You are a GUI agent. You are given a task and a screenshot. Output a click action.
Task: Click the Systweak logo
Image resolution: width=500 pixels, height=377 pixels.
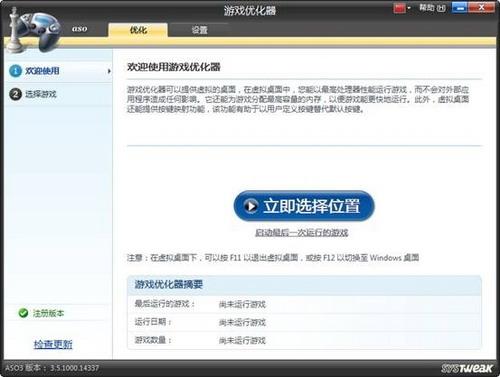click(467, 368)
